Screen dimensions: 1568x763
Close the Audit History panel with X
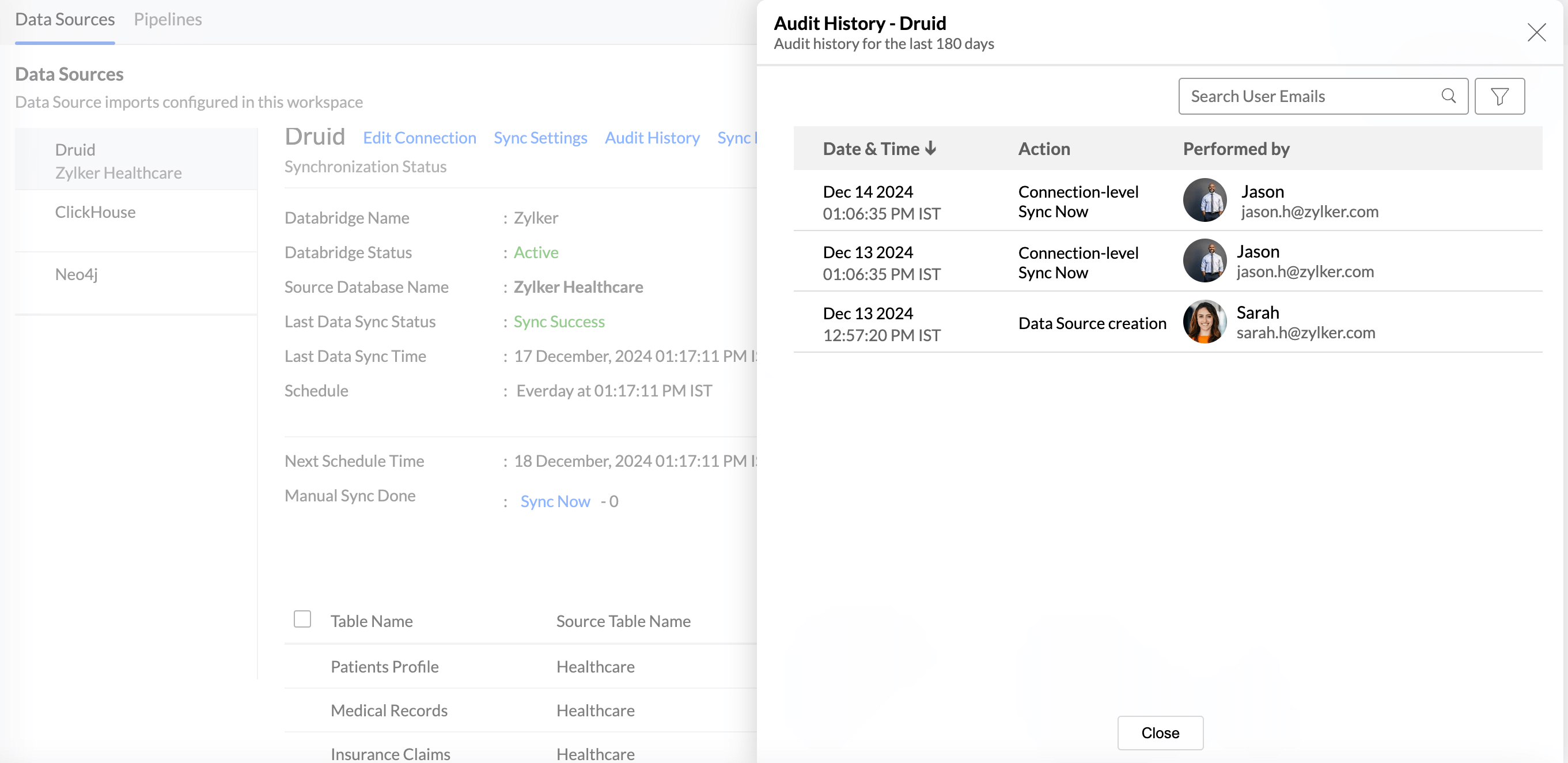pos(1536,32)
